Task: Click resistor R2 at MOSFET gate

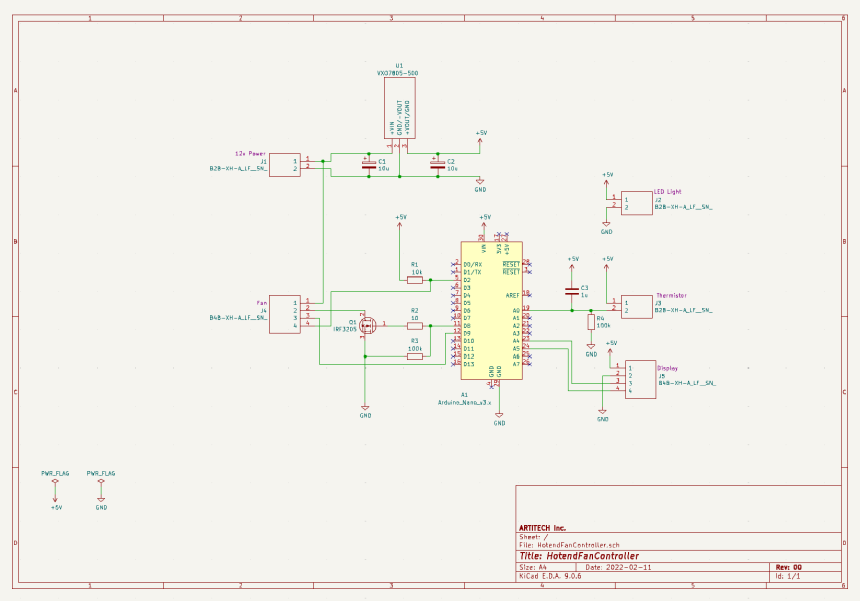Action: coord(415,325)
